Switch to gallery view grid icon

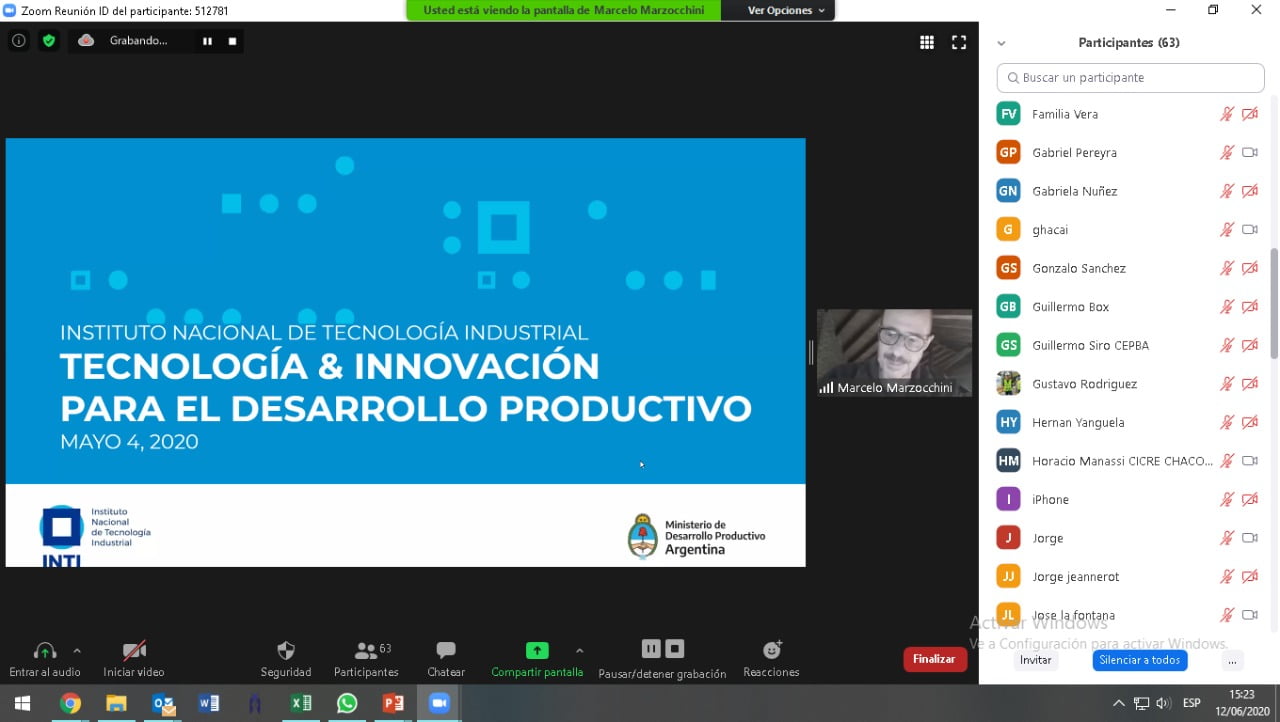point(927,42)
